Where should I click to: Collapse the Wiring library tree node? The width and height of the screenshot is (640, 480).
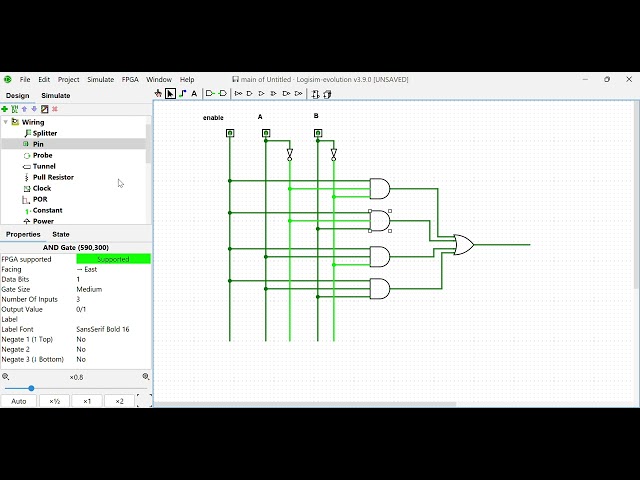click(x=5, y=122)
